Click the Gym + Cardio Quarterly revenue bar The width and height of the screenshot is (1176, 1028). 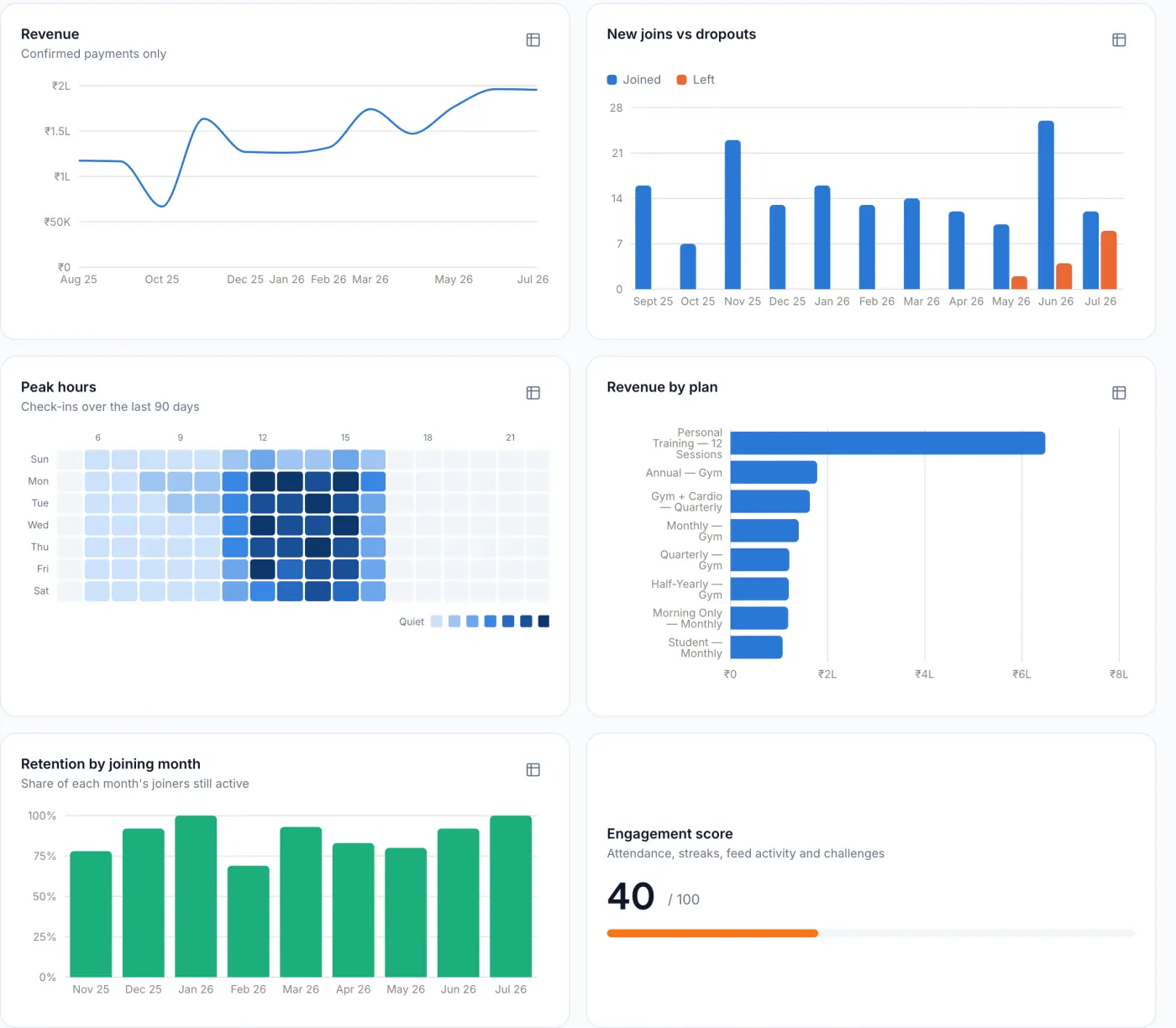pos(770,501)
